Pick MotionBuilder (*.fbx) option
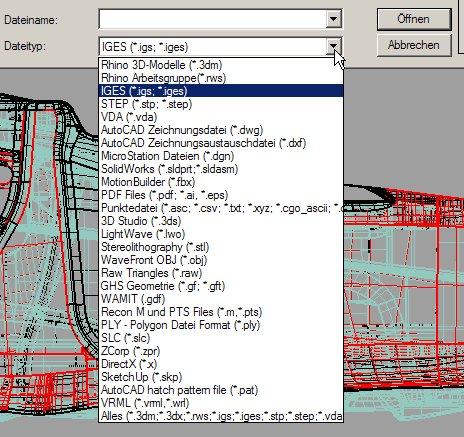The height and width of the screenshot is (437, 464). 221,182
